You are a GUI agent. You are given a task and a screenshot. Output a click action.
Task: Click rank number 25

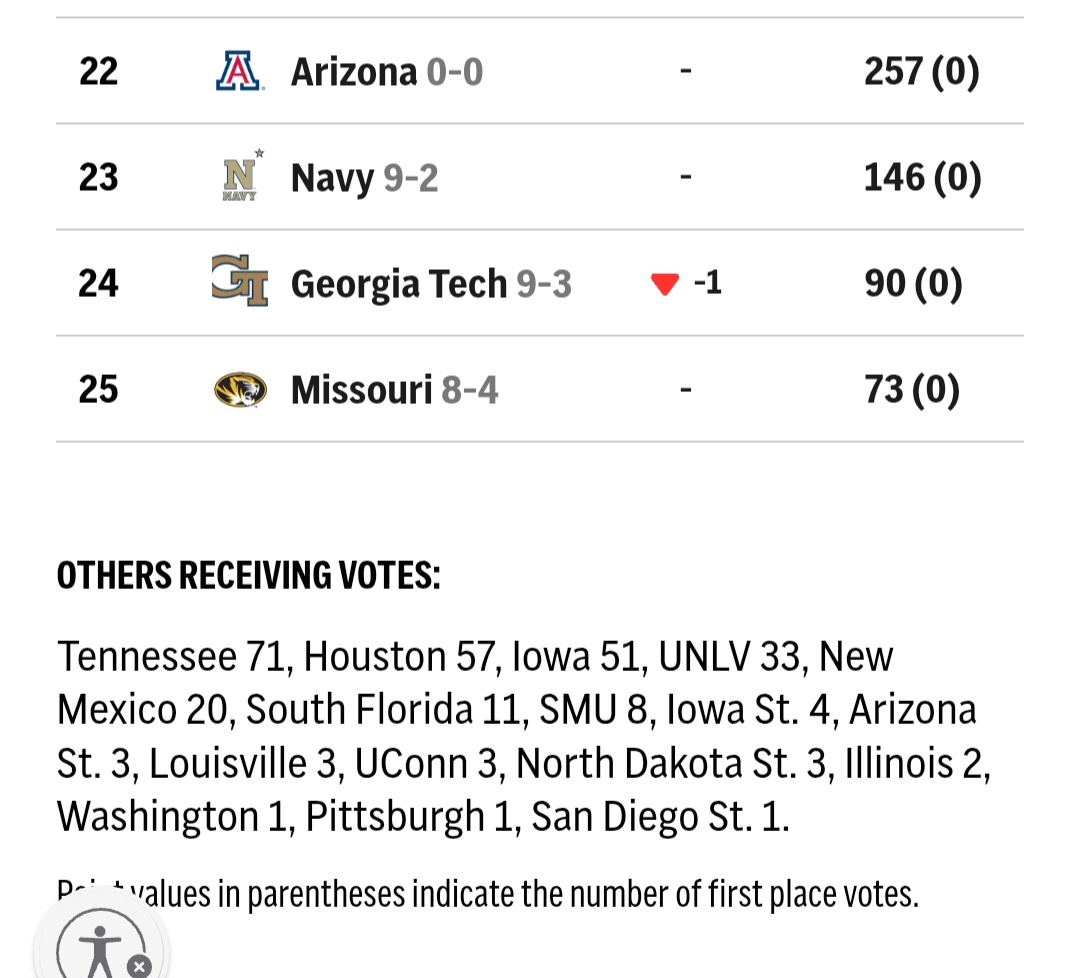(x=98, y=389)
